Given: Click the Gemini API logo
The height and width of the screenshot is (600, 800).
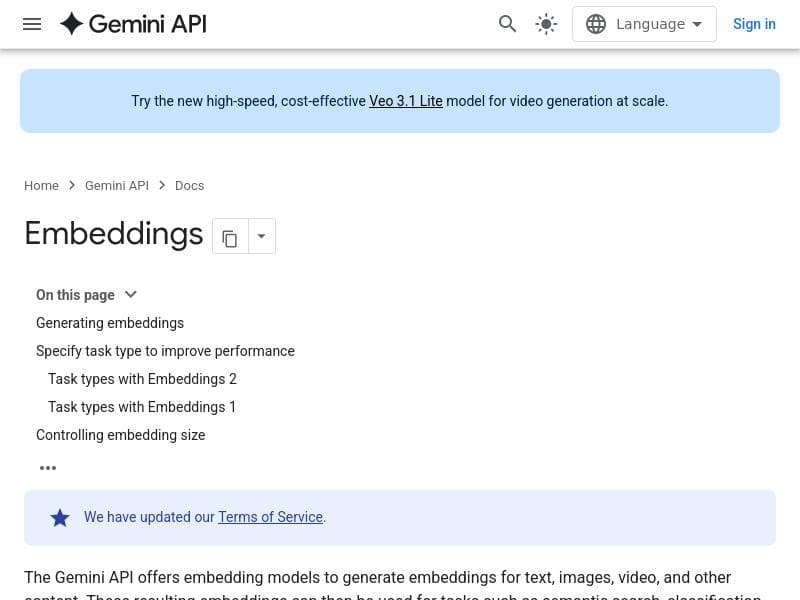Looking at the screenshot, I should tap(132, 23).
